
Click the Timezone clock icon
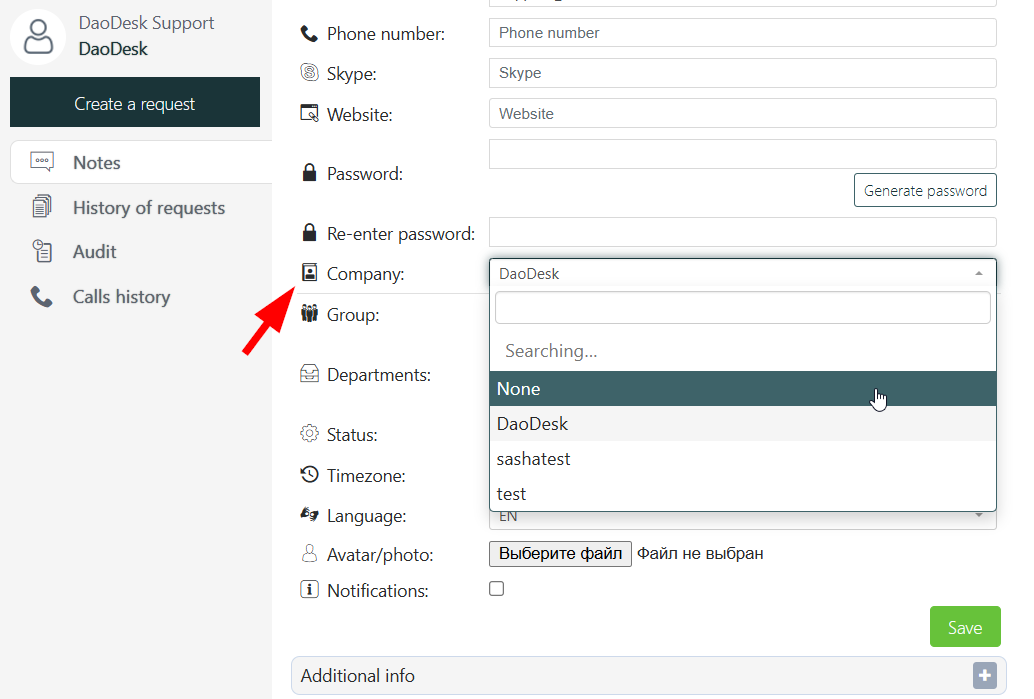click(x=309, y=474)
